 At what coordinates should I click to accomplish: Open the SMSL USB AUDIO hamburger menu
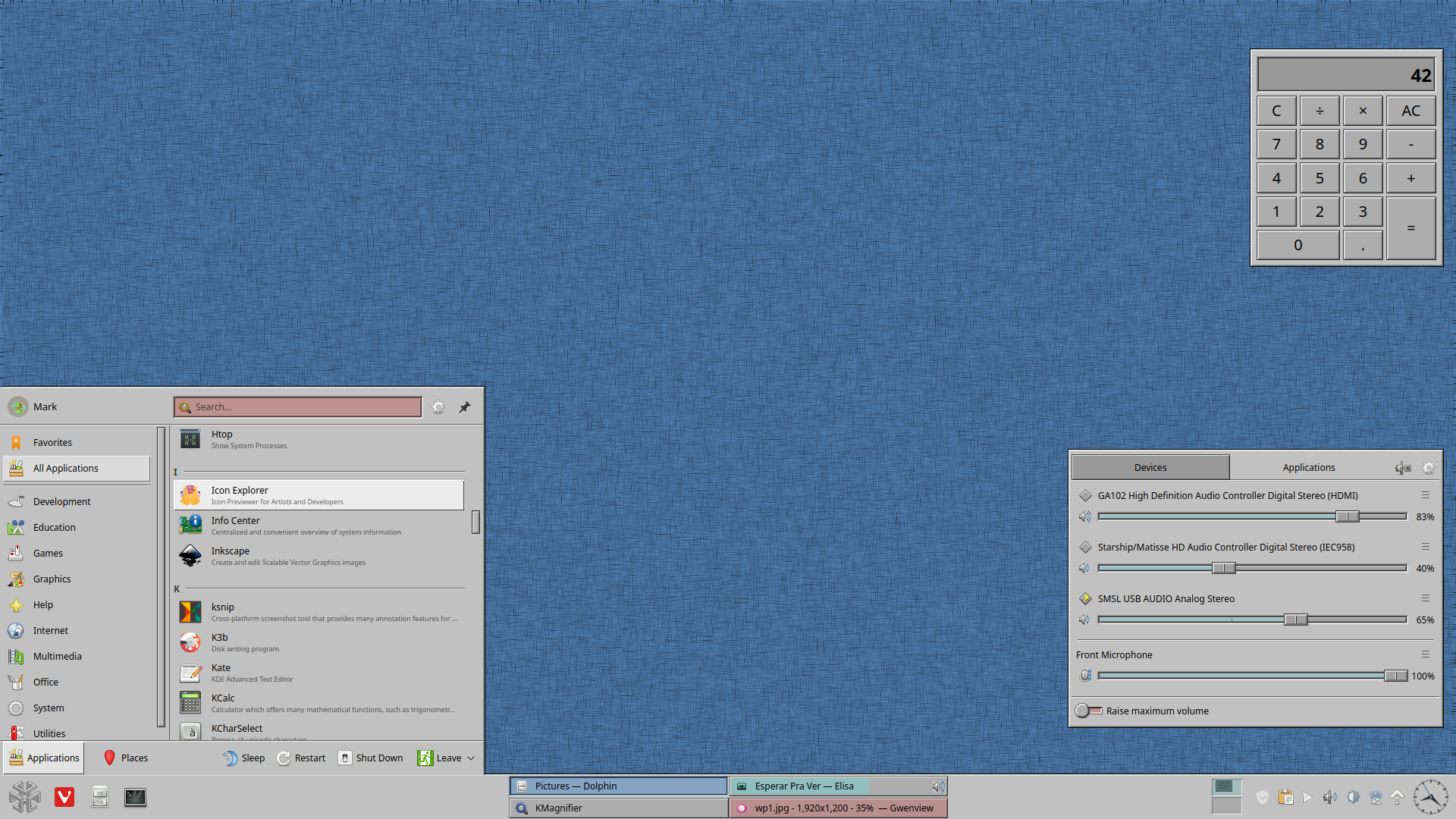[x=1426, y=598]
